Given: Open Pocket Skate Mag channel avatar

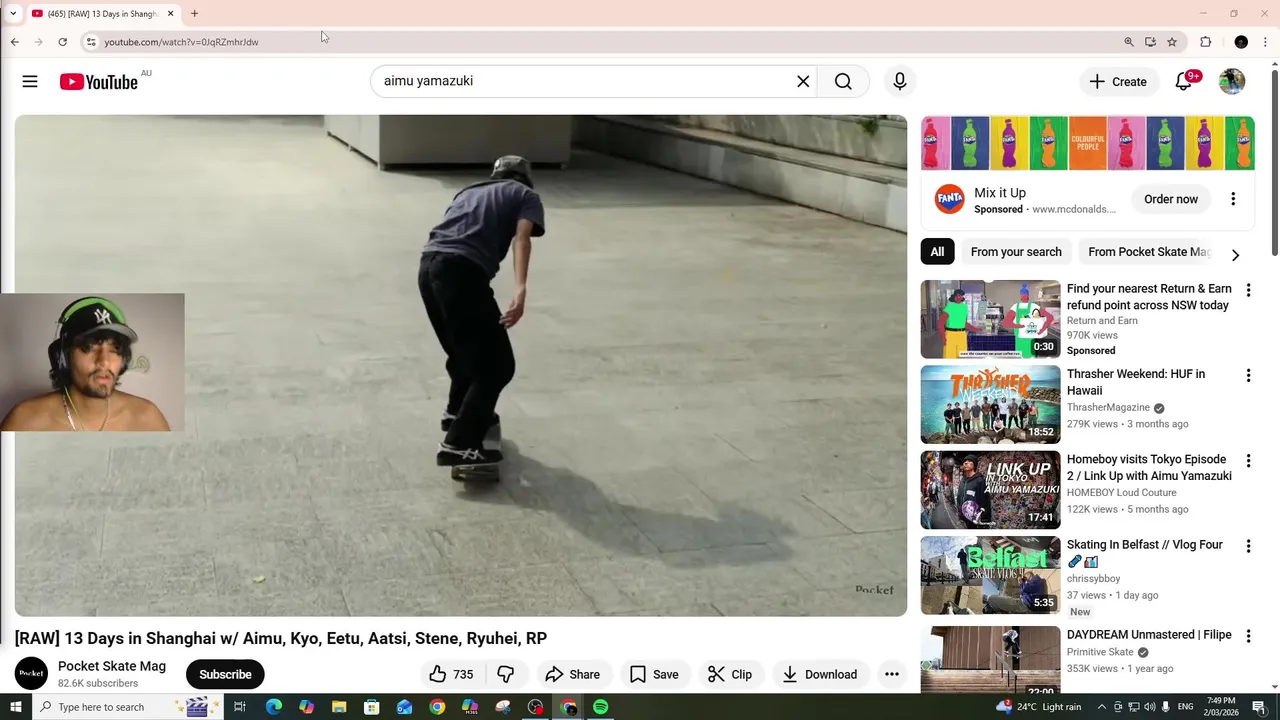Looking at the screenshot, I should (31, 674).
